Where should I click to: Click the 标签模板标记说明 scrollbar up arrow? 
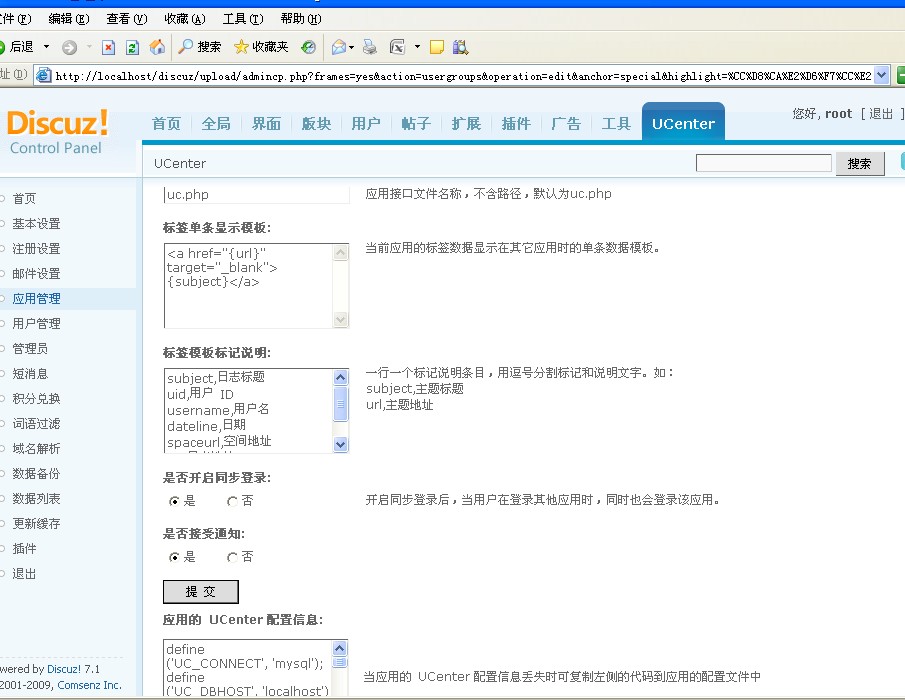(x=341, y=377)
